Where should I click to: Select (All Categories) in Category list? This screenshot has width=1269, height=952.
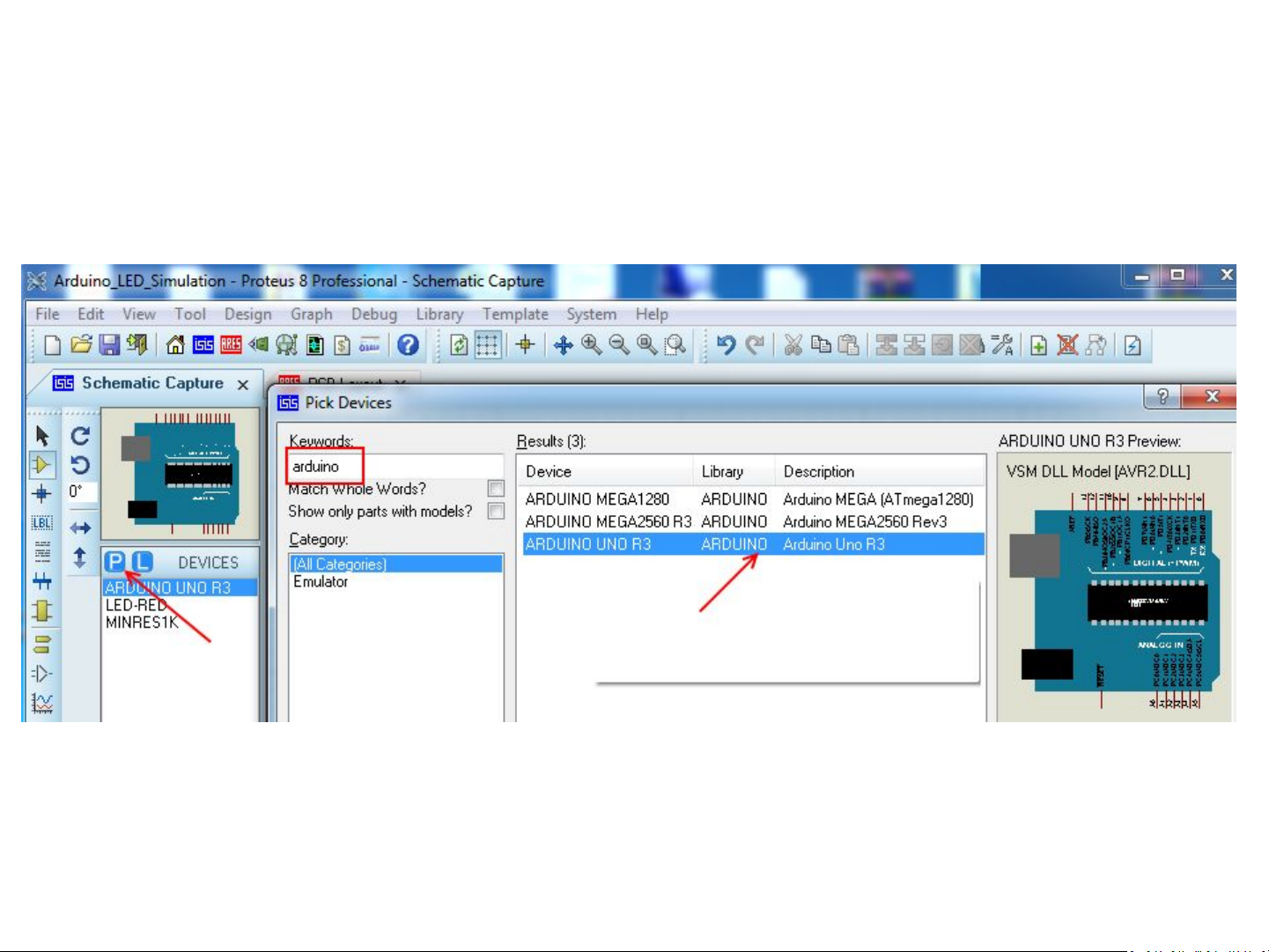tap(395, 565)
